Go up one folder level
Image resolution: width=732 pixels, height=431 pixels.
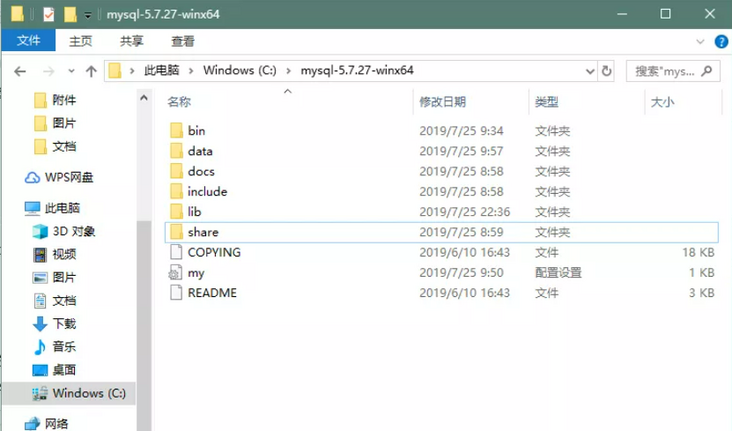pyautogui.click(x=91, y=71)
